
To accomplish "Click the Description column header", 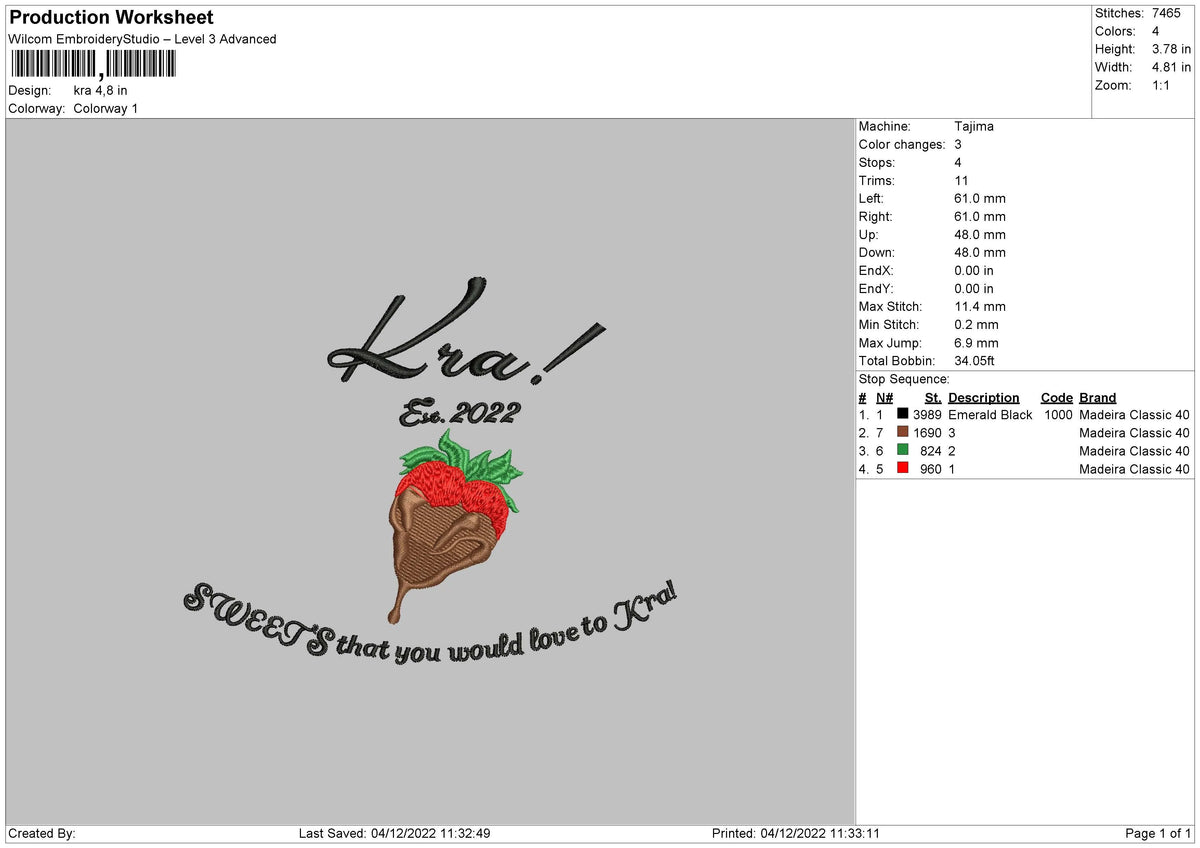I will 985,397.
